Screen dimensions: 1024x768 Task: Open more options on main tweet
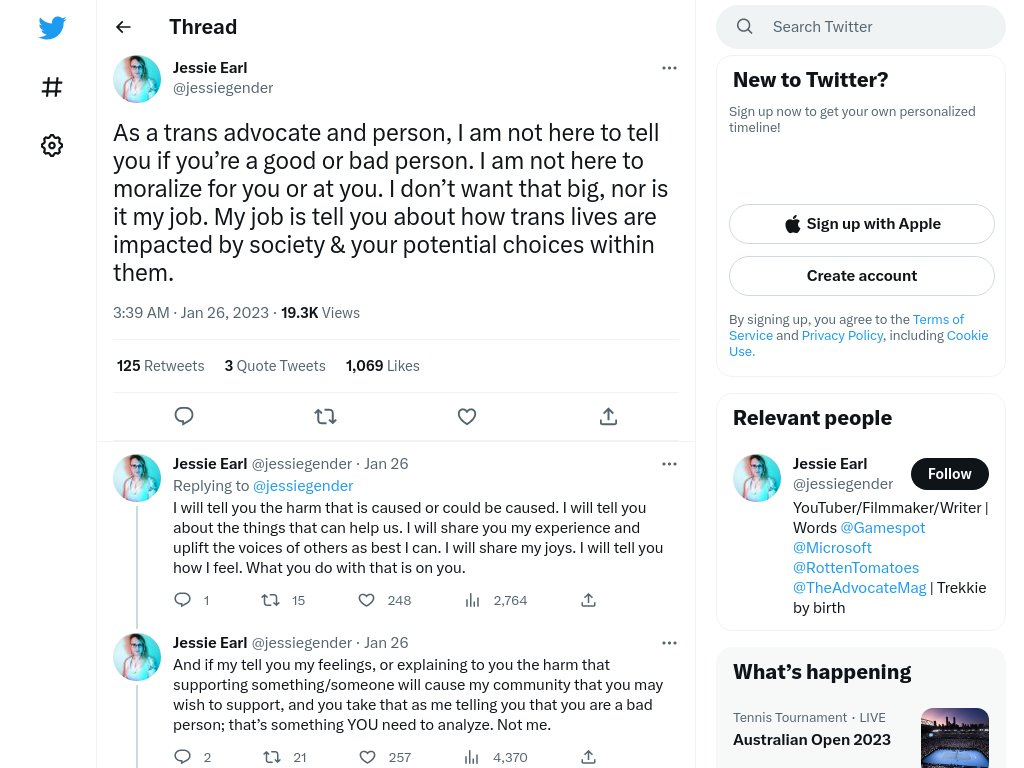(x=669, y=68)
